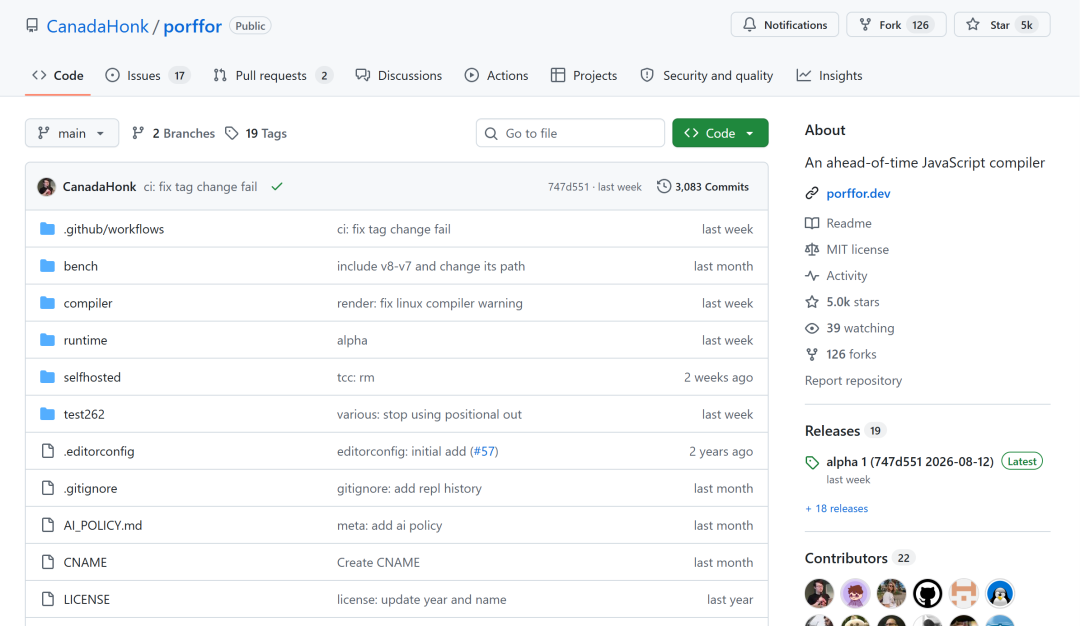
Task: Click the folder icon beside compiler
Action: click(48, 303)
